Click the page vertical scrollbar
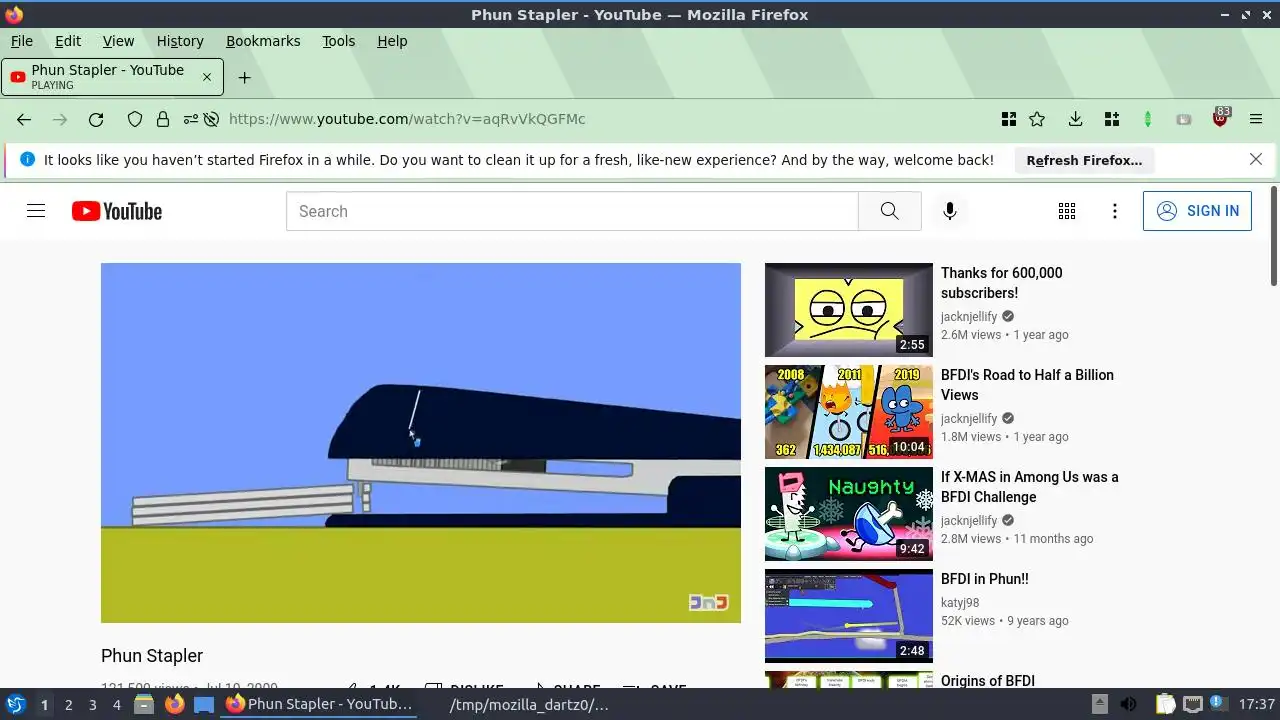 click(x=1273, y=235)
